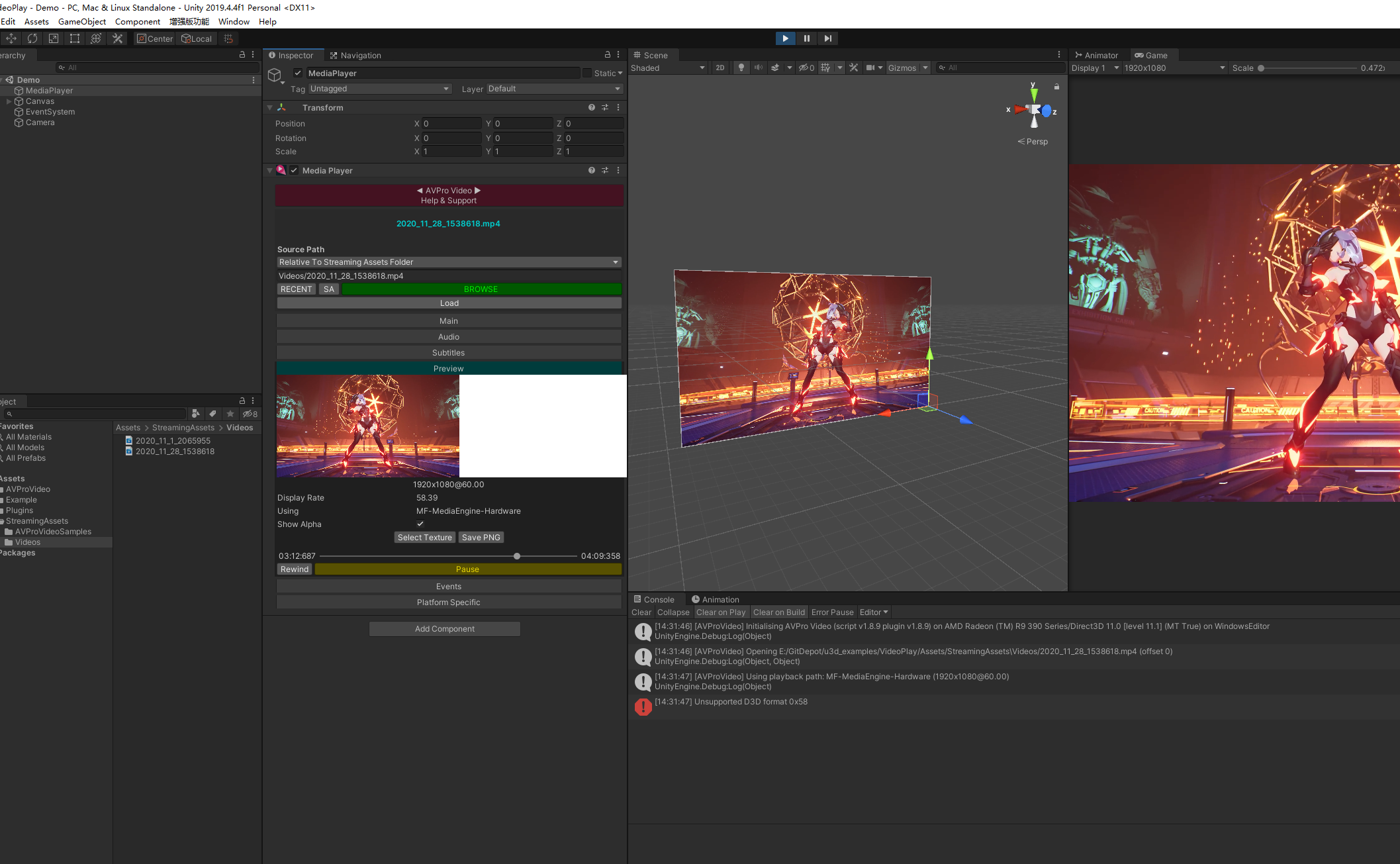The image size is (1400, 864).
Task: Click the Step frame forward icon
Action: [827, 38]
